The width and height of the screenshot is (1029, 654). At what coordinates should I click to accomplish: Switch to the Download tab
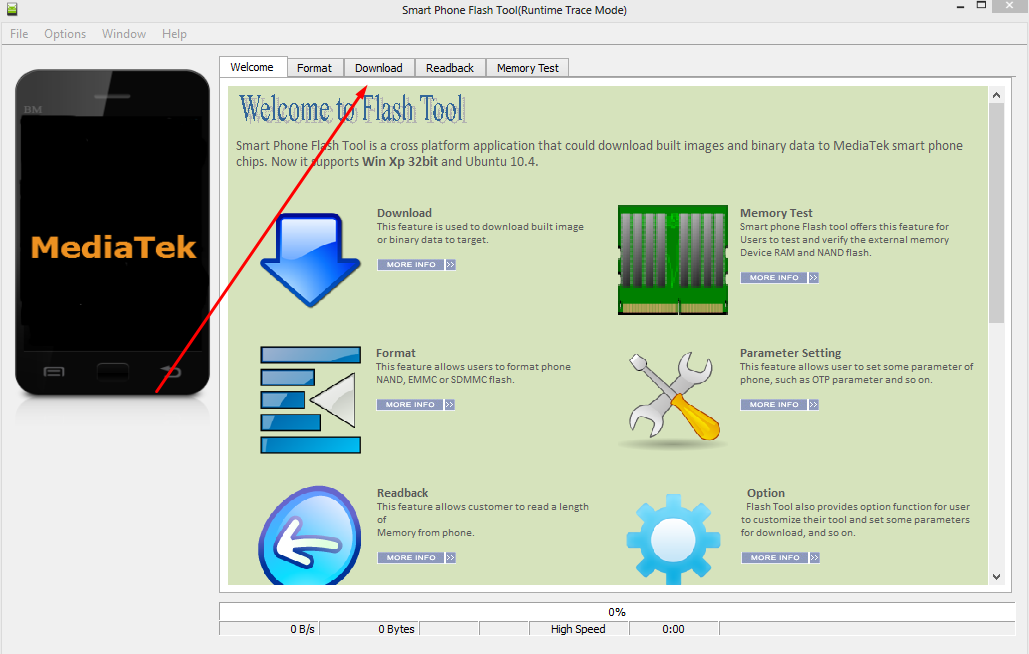point(378,68)
